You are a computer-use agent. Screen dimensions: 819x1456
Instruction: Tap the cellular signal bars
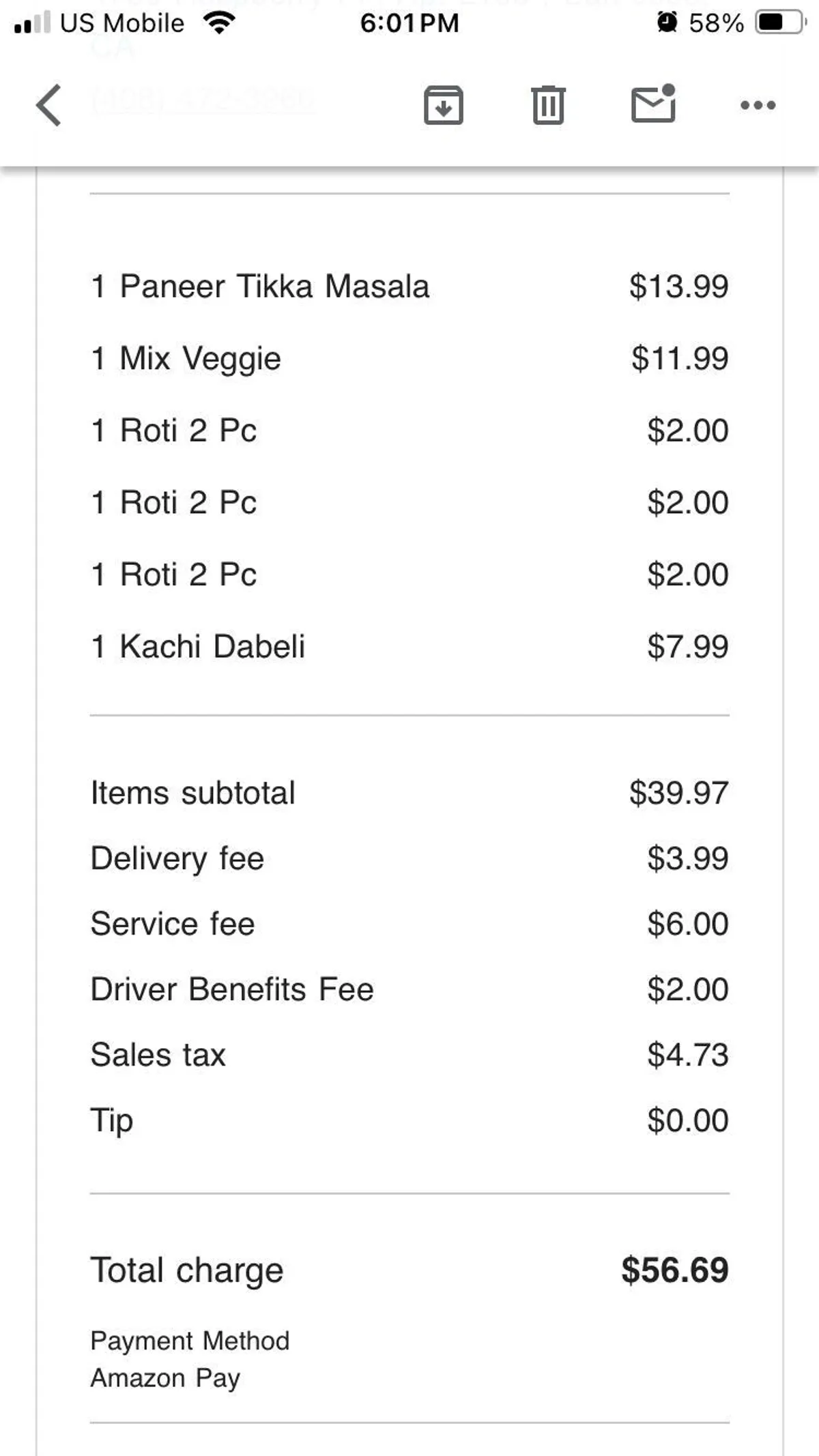click(x=32, y=23)
